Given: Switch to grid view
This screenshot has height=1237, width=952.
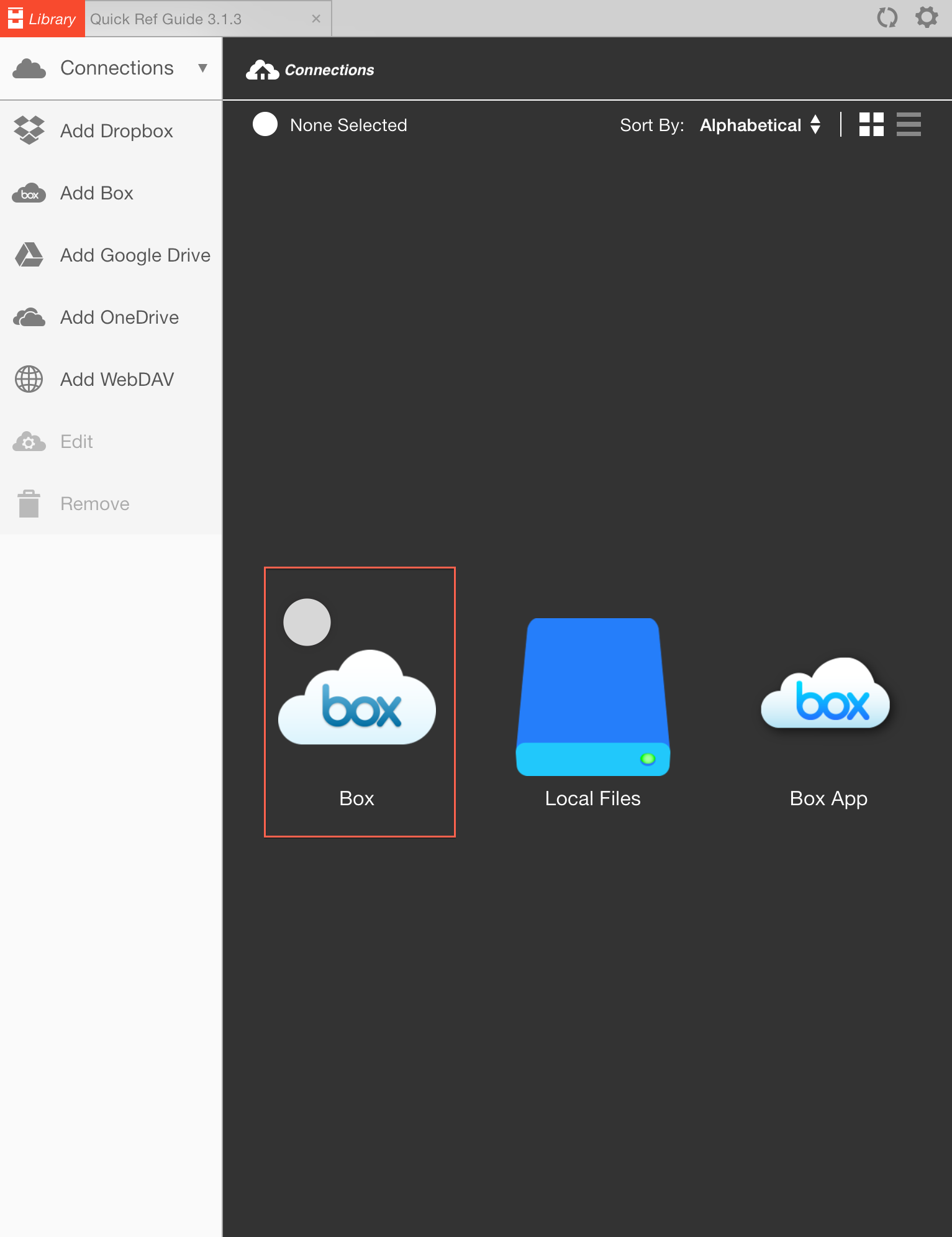Looking at the screenshot, I should coord(871,124).
